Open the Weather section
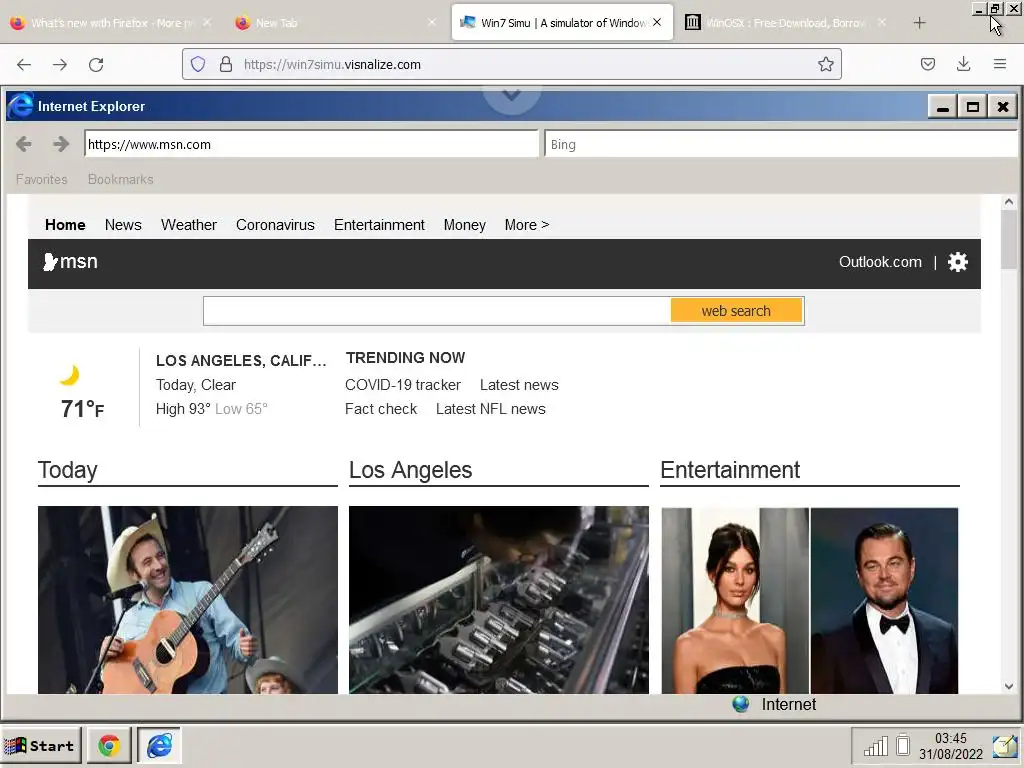This screenshot has width=1024, height=768. [x=189, y=225]
